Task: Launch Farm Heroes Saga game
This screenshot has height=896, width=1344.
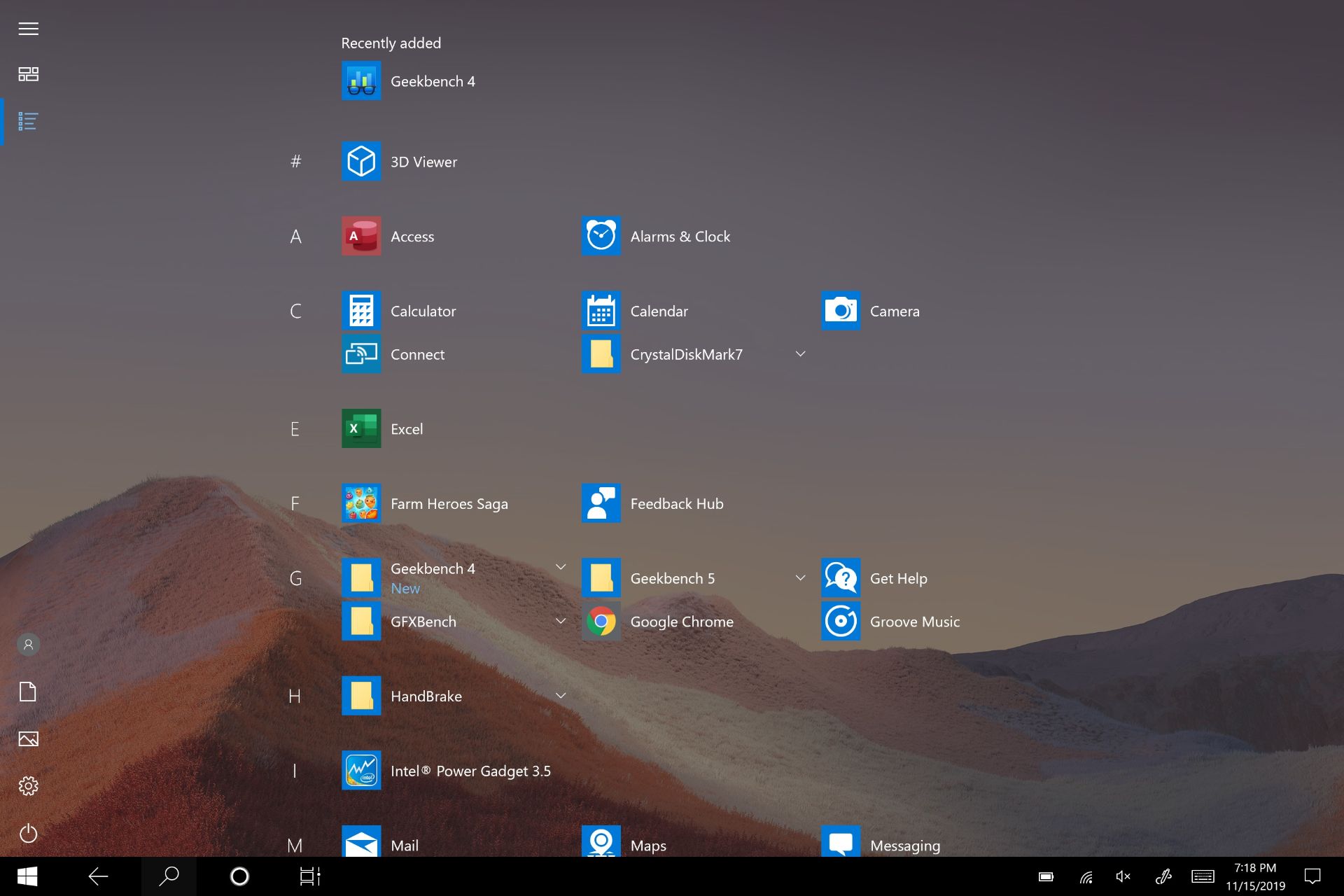Action: point(425,503)
